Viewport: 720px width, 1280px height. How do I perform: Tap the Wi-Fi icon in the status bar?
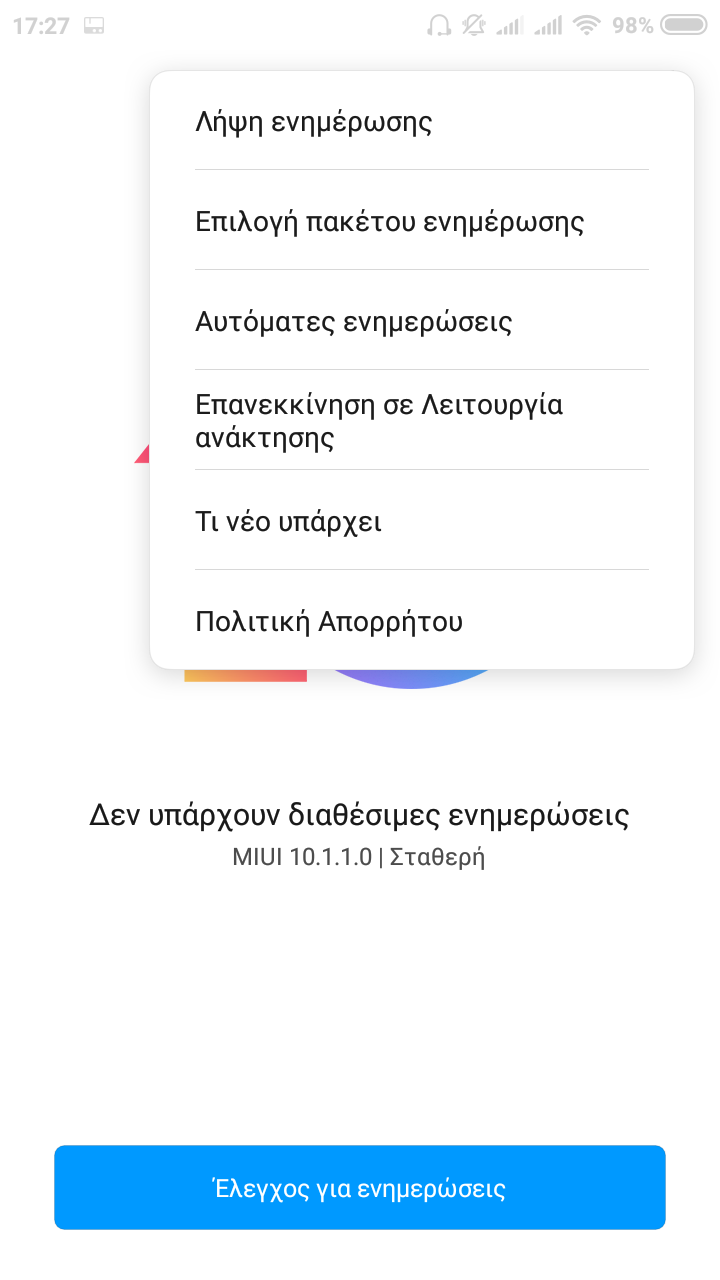pos(586,26)
